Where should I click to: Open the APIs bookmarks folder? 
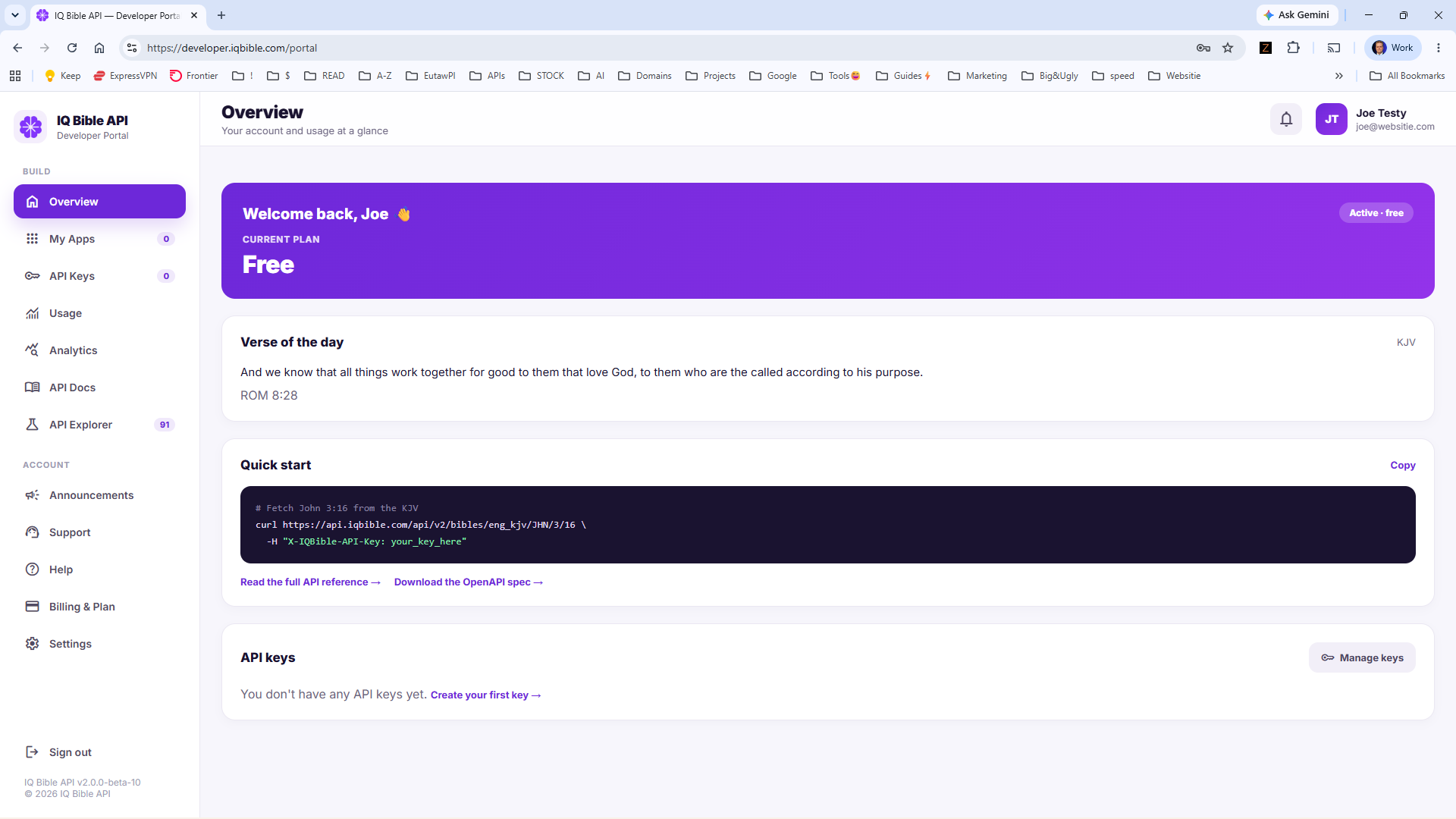[x=488, y=76]
